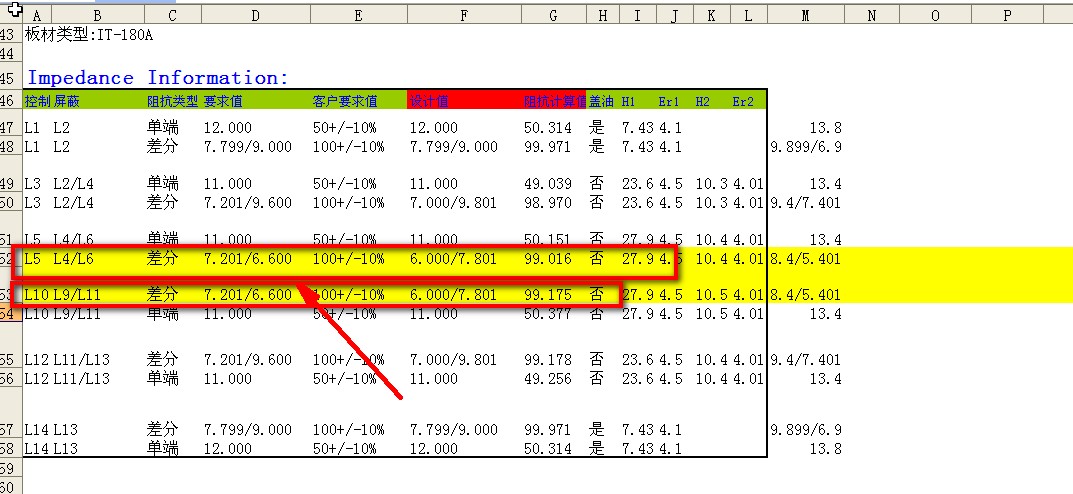Screen dimensions: 1073x494
Task: Click 12.000 required value in row 47
Action: 228,128
